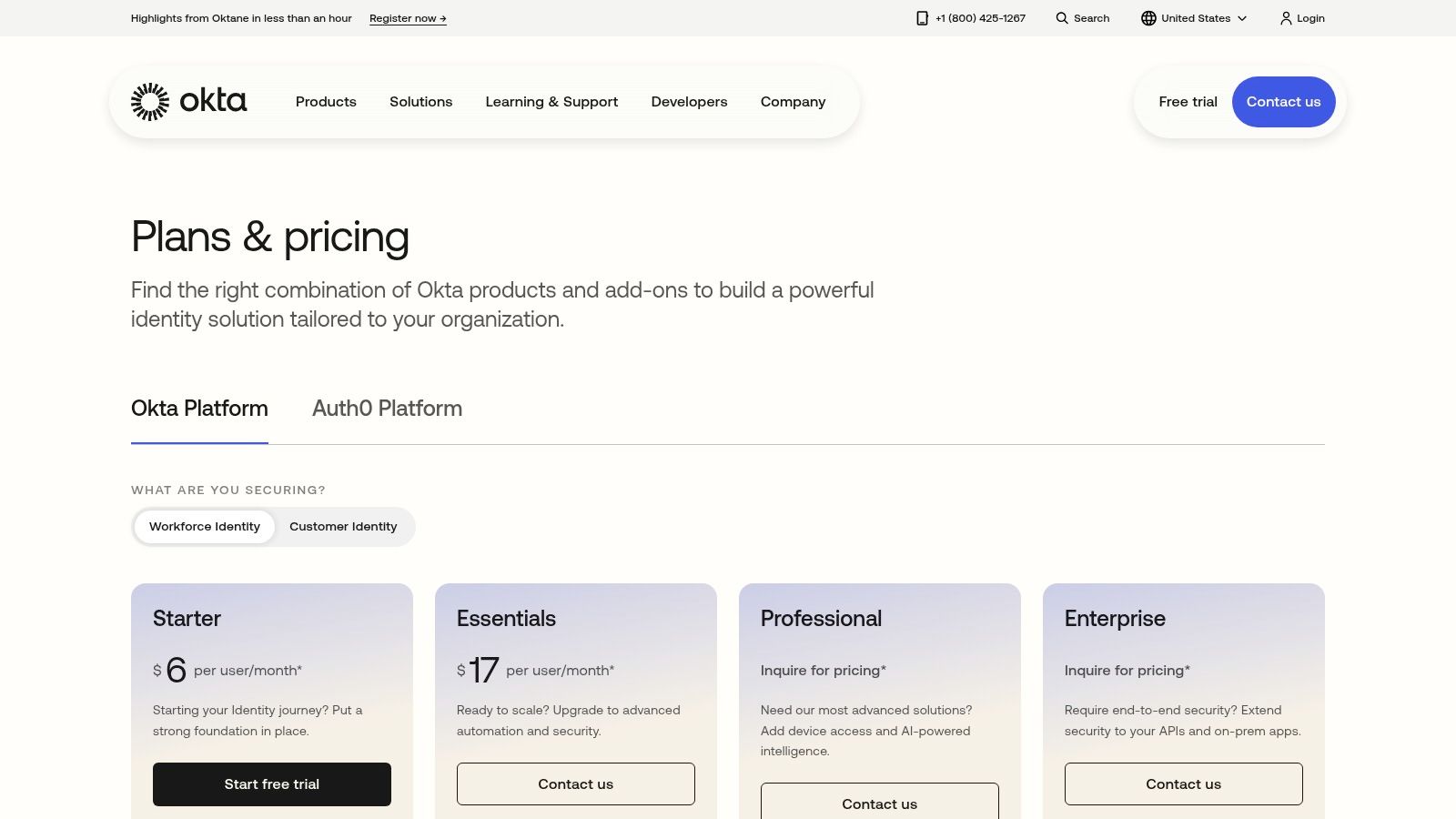Open the Search function
This screenshot has height=819, width=1456.
[x=1082, y=18]
